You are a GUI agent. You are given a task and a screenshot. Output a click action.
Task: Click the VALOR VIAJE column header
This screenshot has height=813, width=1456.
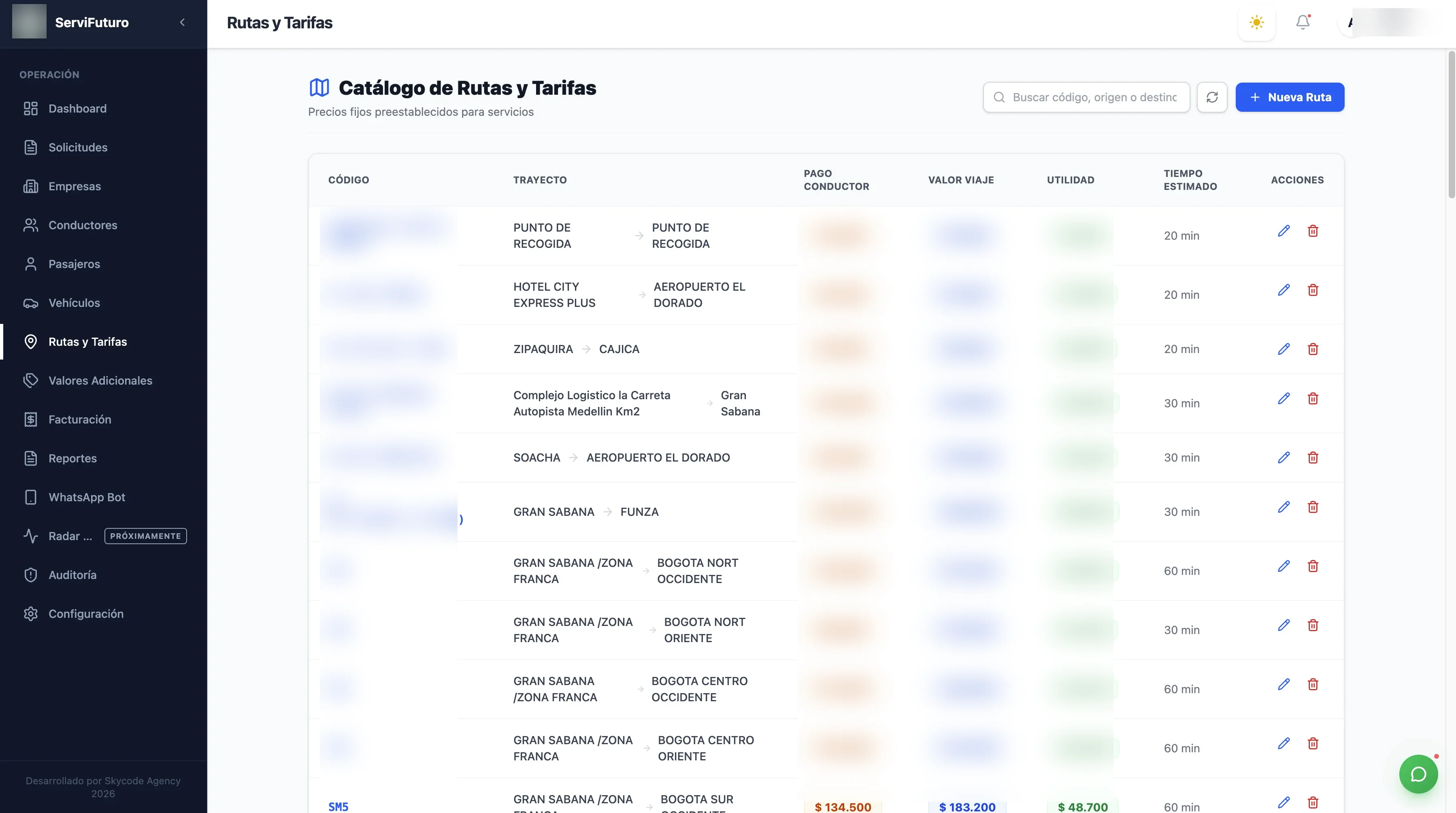coord(961,180)
